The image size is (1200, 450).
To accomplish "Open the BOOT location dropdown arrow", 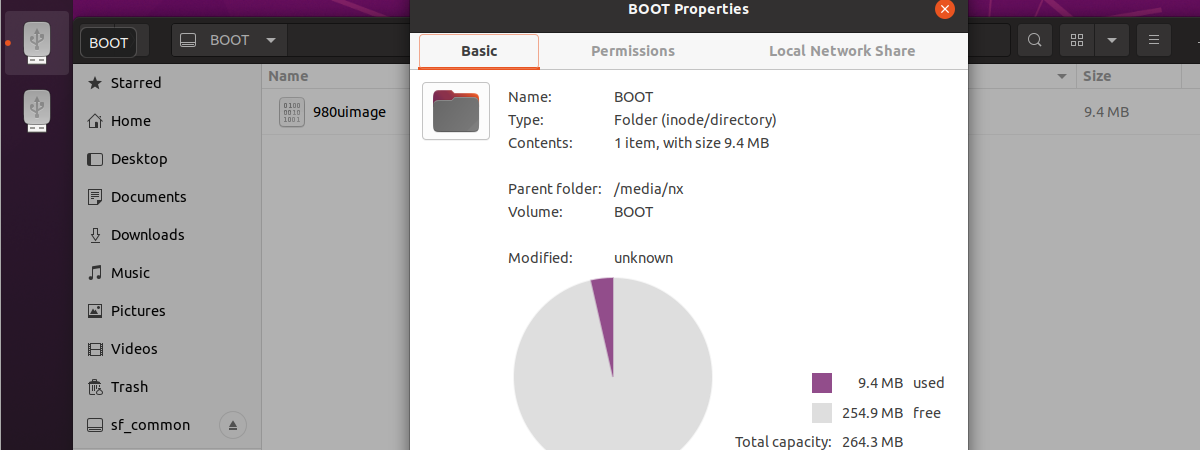I will tap(271, 41).
